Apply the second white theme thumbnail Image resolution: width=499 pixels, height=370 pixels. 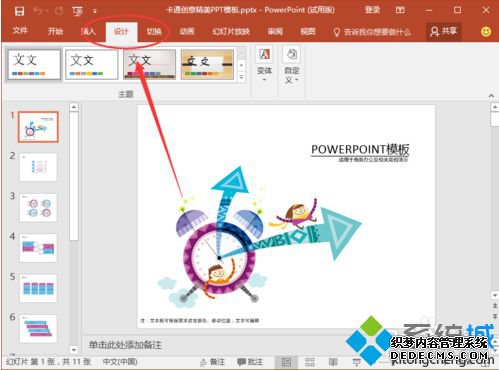[x=91, y=64]
